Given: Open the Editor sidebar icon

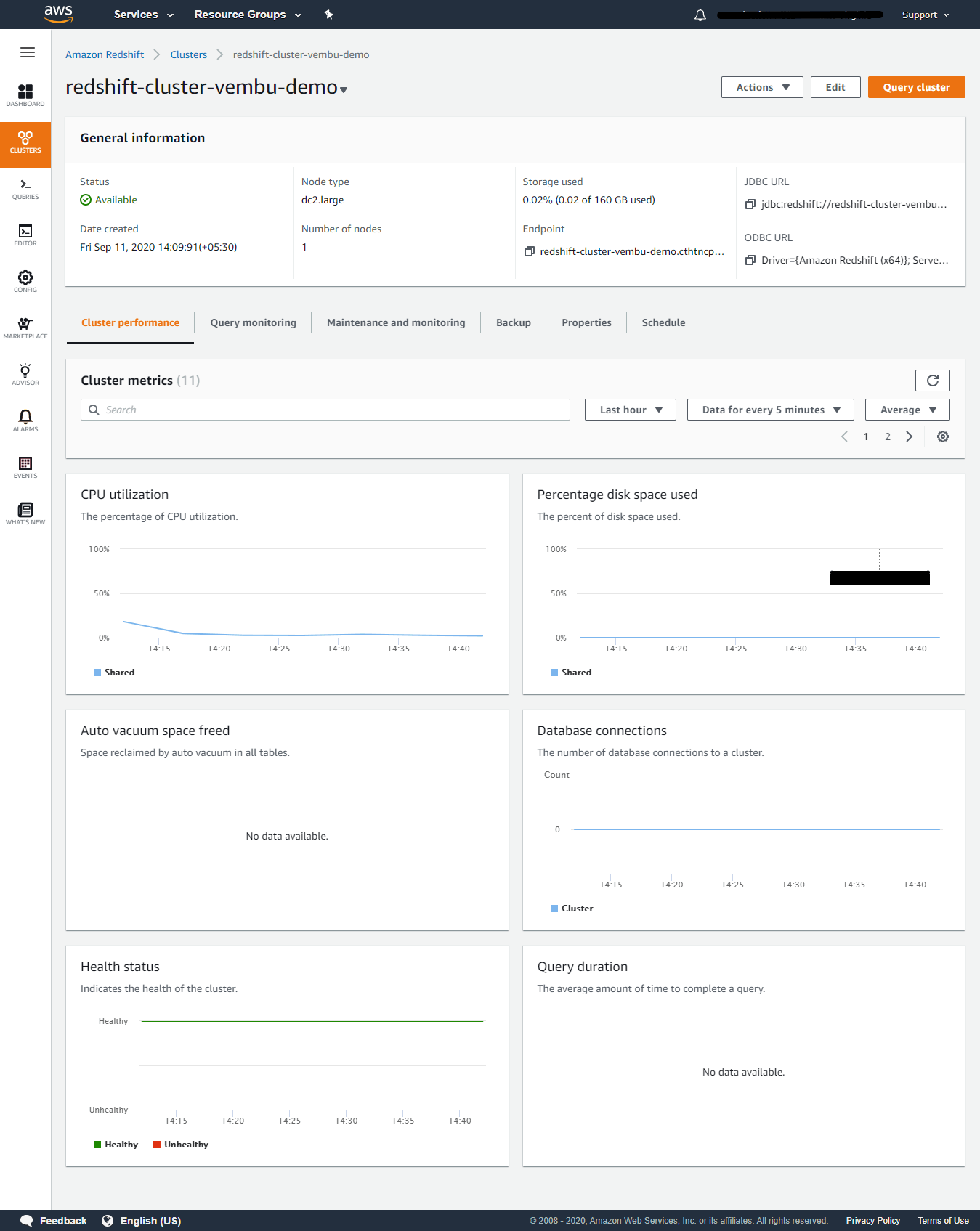Looking at the screenshot, I should (x=25, y=235).
